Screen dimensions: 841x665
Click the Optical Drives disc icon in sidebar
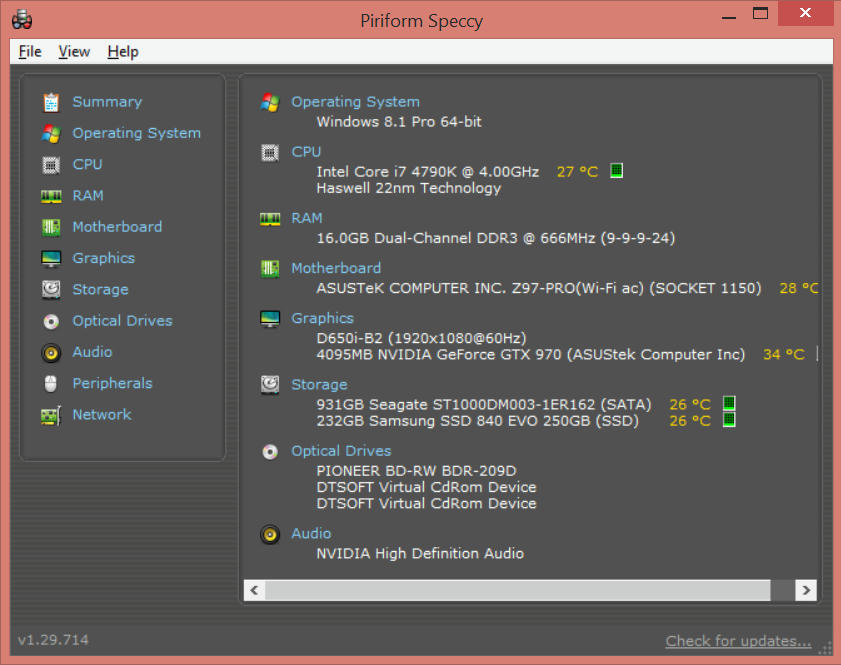pyautogui.click(x=51, y=321)
